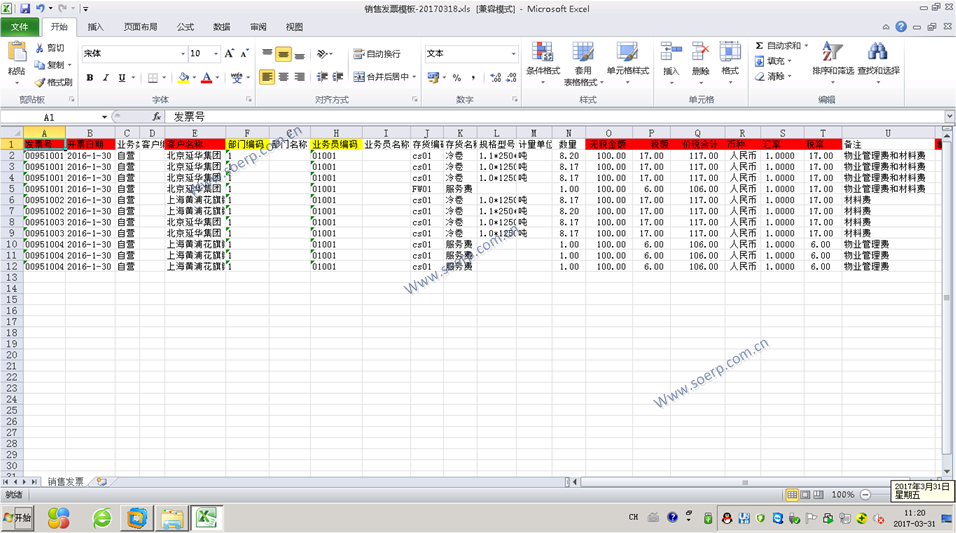Increase font size with the large A icon
This screenshot has height=533, width=956.
click(229, 54)
